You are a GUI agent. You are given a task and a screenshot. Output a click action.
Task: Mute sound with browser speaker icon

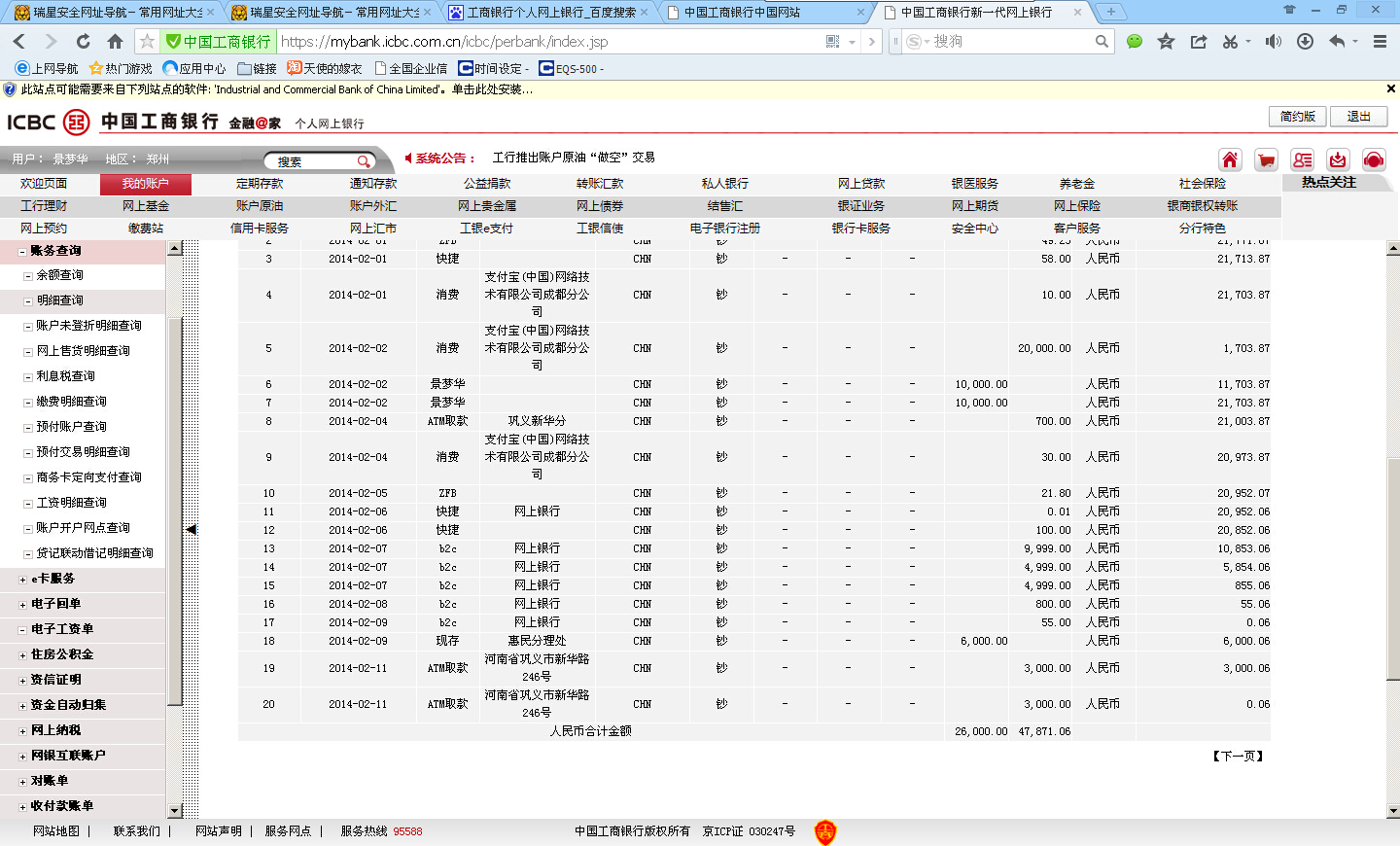(x=1273, y=41)
